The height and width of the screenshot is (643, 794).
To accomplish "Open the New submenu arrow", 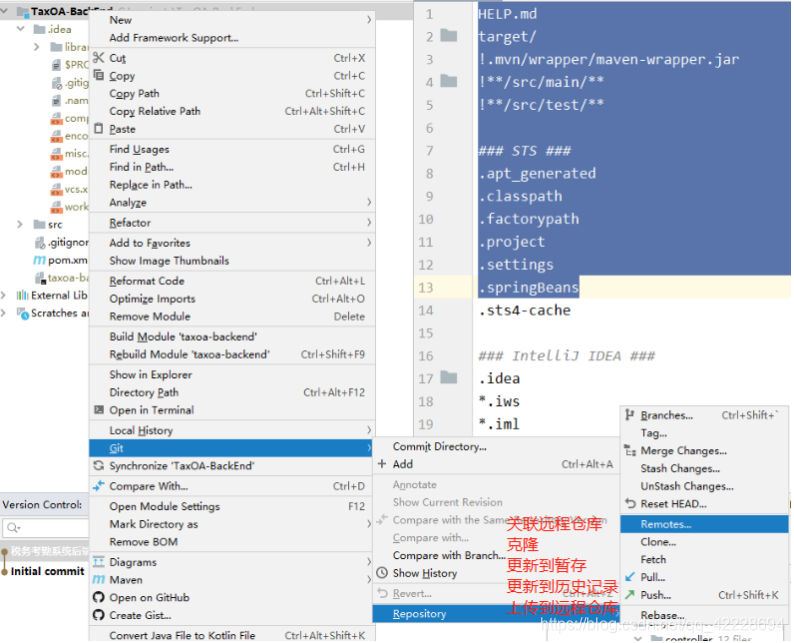I will [369, 20].
